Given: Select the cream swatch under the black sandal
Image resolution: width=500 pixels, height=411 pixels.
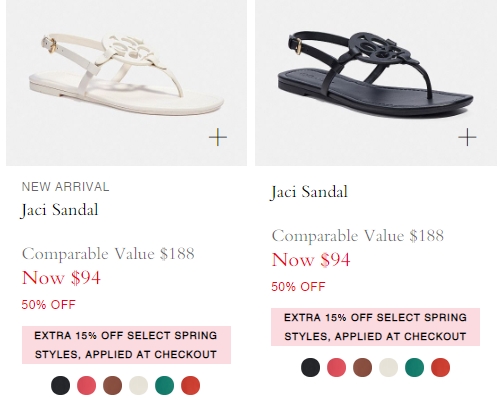Looking at the screenshot, I should point(388,367).
